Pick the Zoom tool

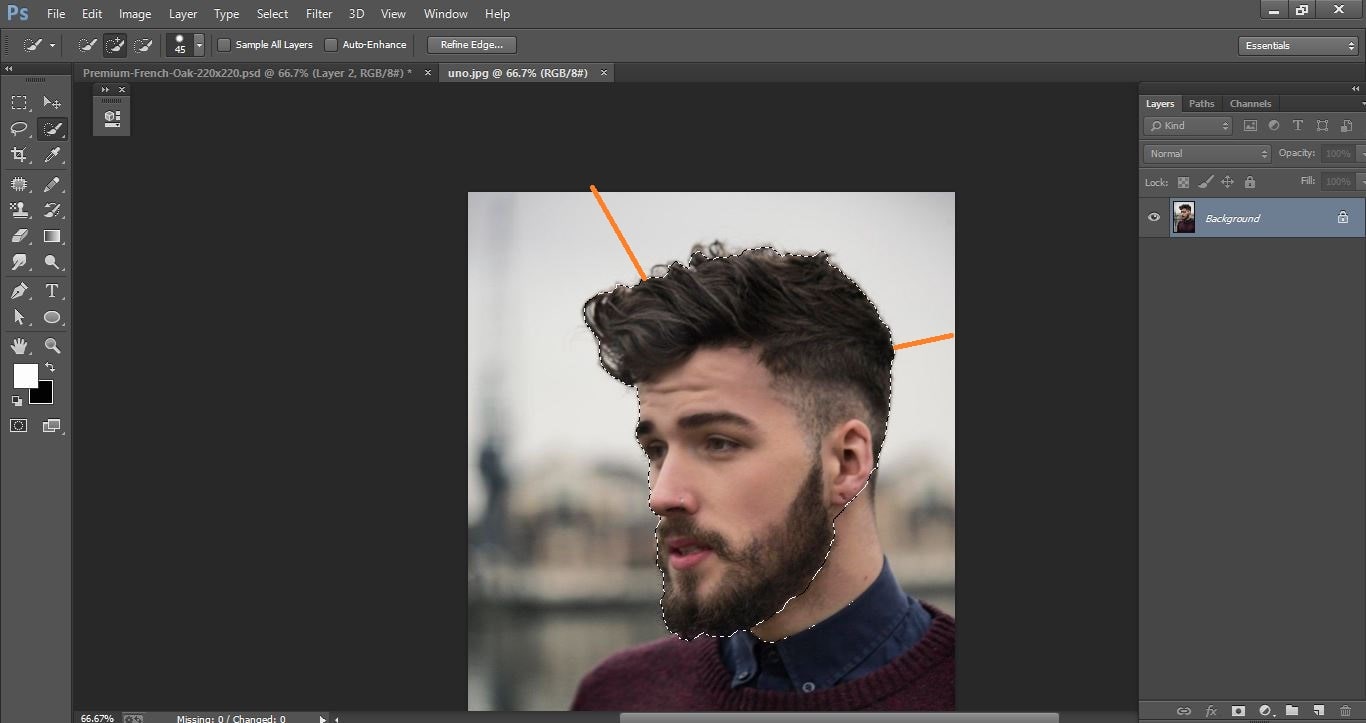(x=52, y=345)
